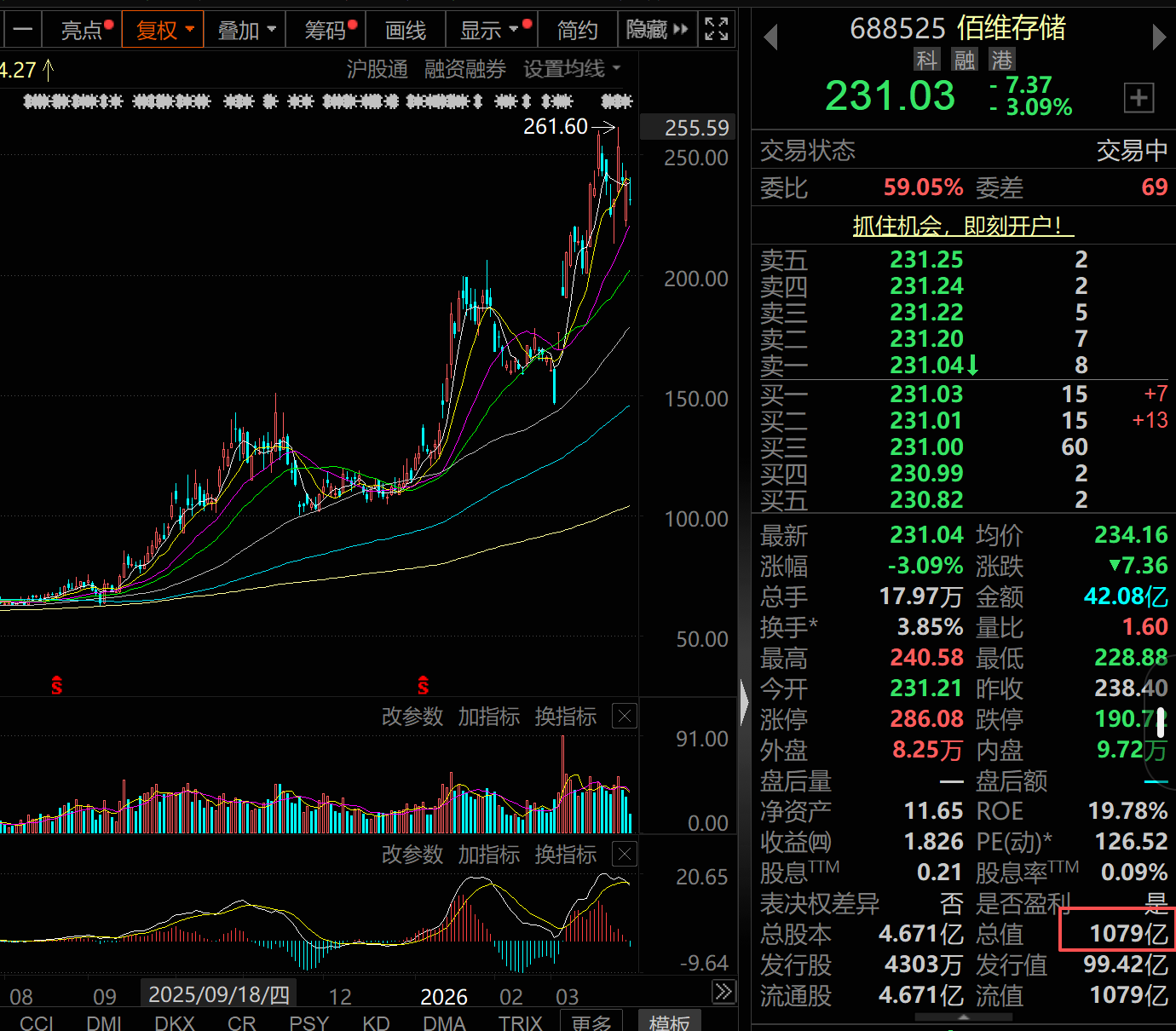The width and height of the screenshot is (1176, 1031).
Task: Select the 画线 drawing tool button
Action: [406, 30]
